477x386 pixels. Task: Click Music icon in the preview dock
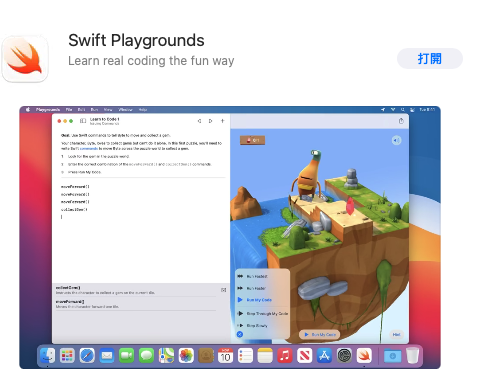(285, 356)
